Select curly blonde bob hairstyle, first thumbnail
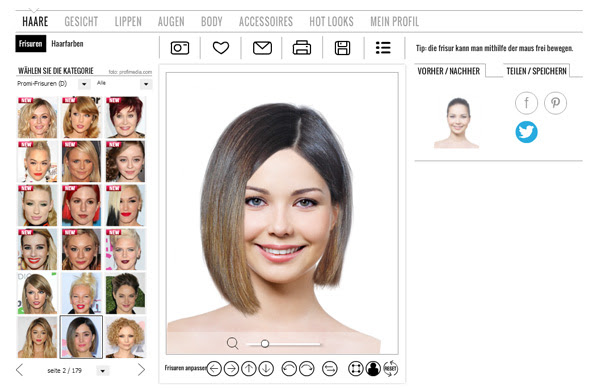 point(37,117)
